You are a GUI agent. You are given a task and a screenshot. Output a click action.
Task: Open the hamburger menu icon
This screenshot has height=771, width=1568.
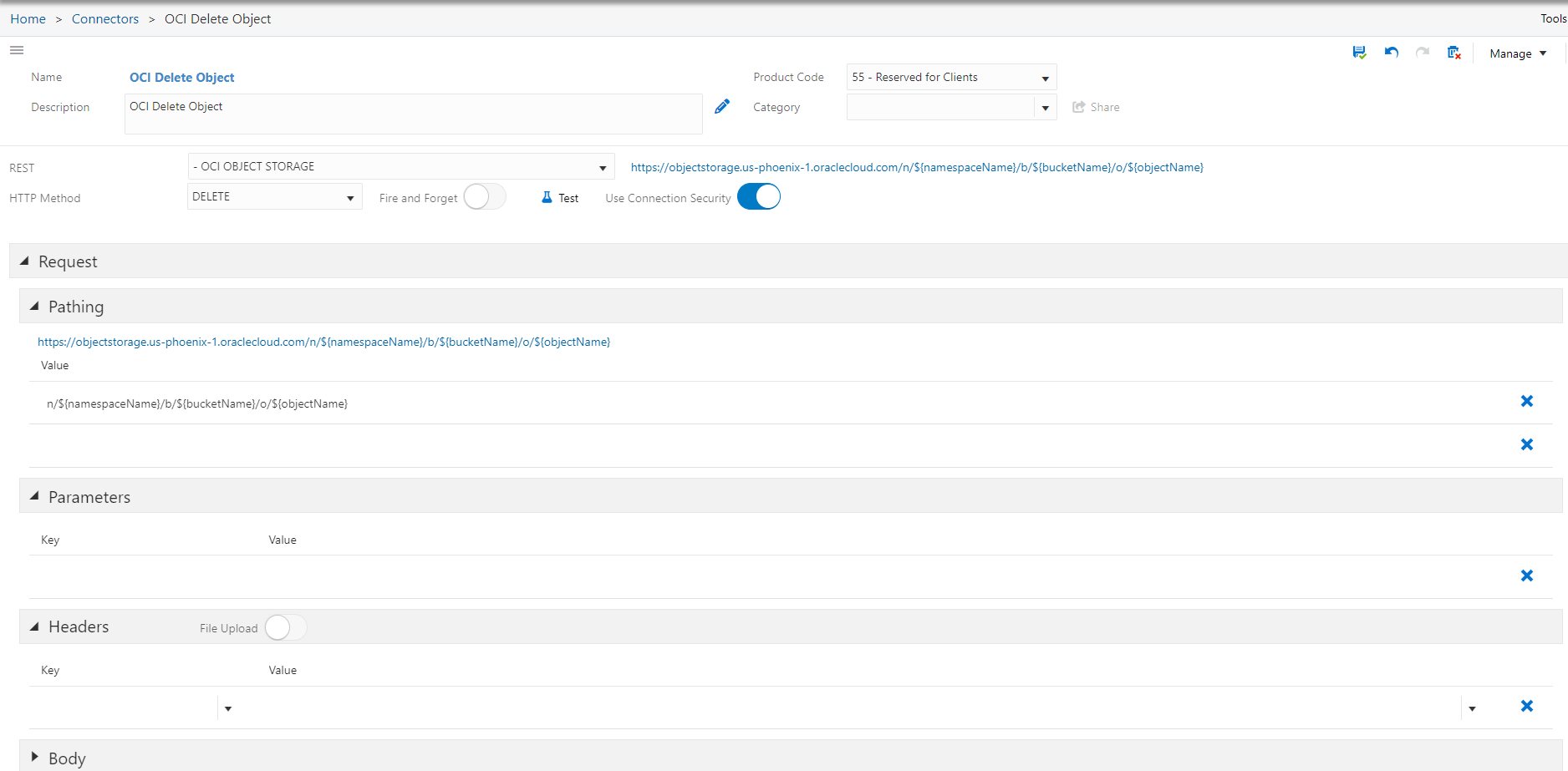tap(17, 50)
